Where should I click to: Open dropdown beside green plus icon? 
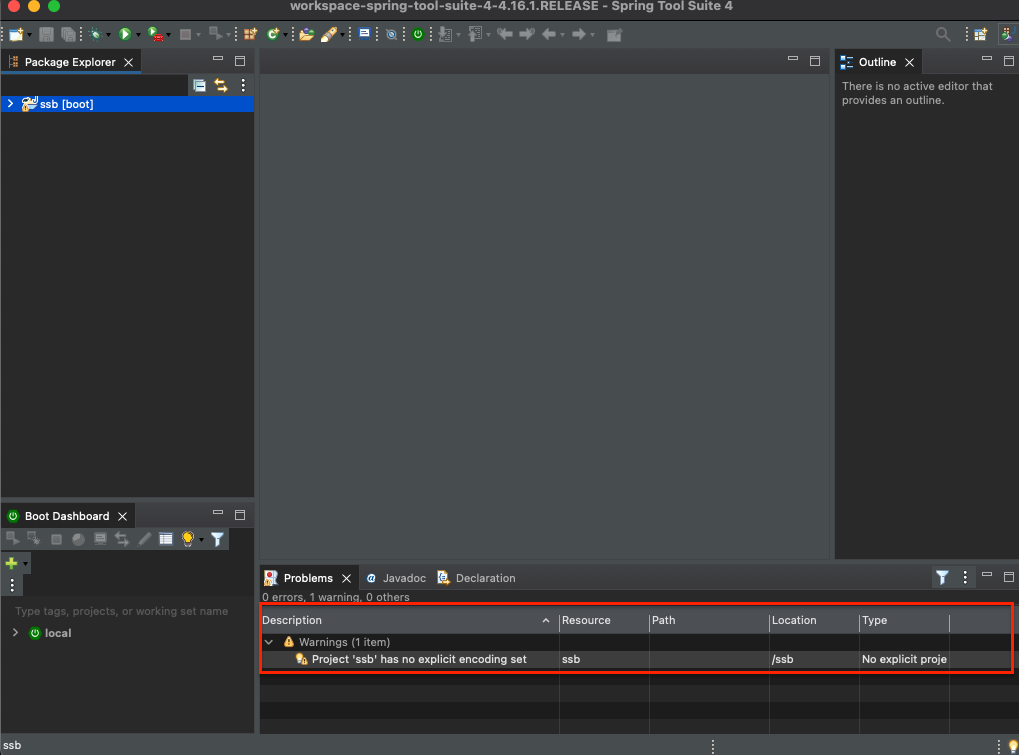click(x=25, y=563)
